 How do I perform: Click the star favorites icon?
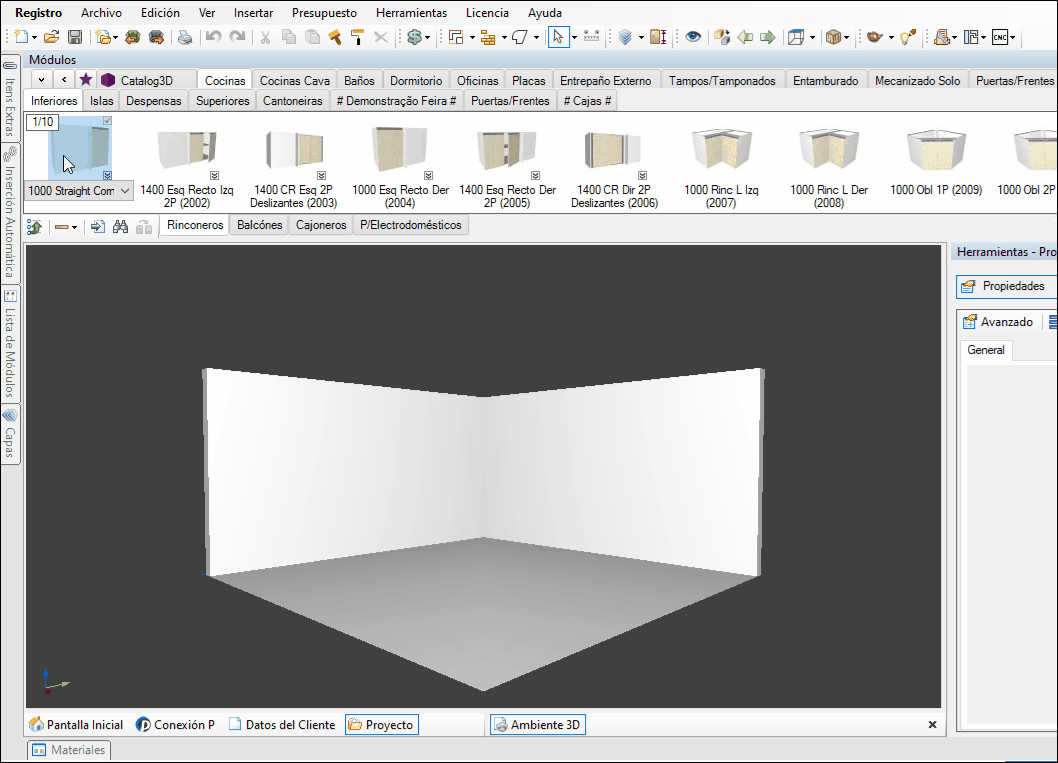click(86, 80)
